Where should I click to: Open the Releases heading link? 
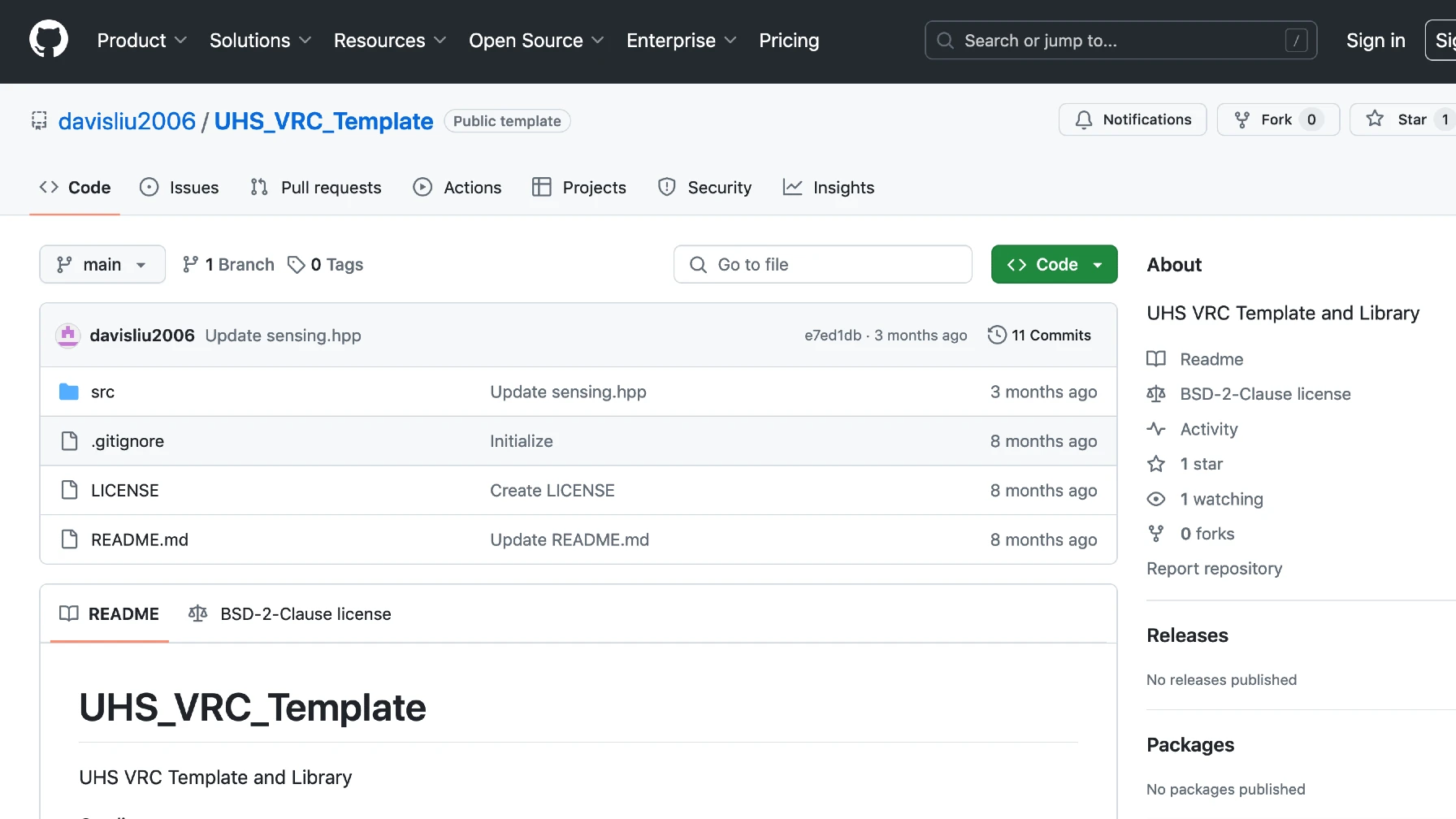click(1187, 635)
